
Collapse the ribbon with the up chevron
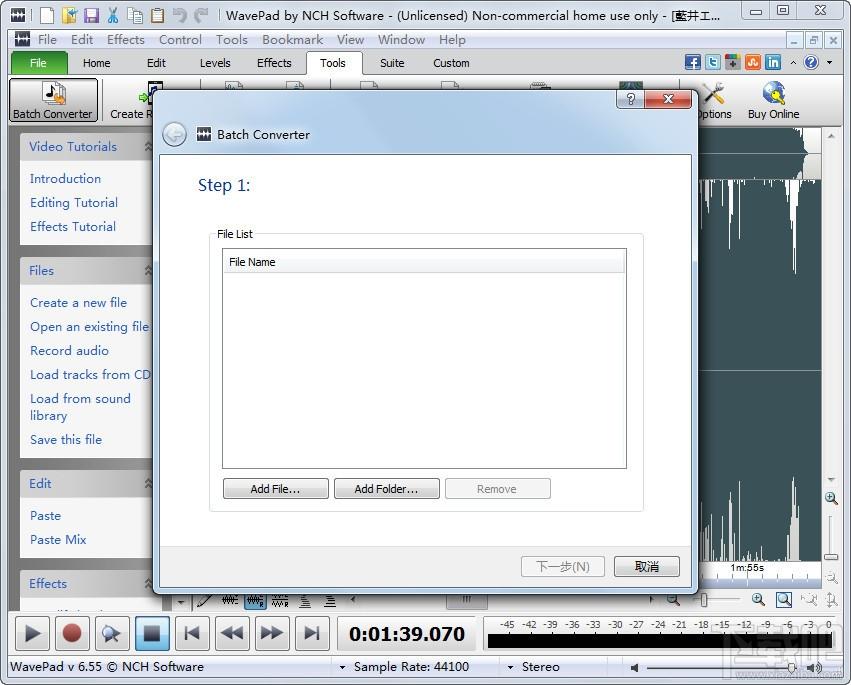click(793, 62)
